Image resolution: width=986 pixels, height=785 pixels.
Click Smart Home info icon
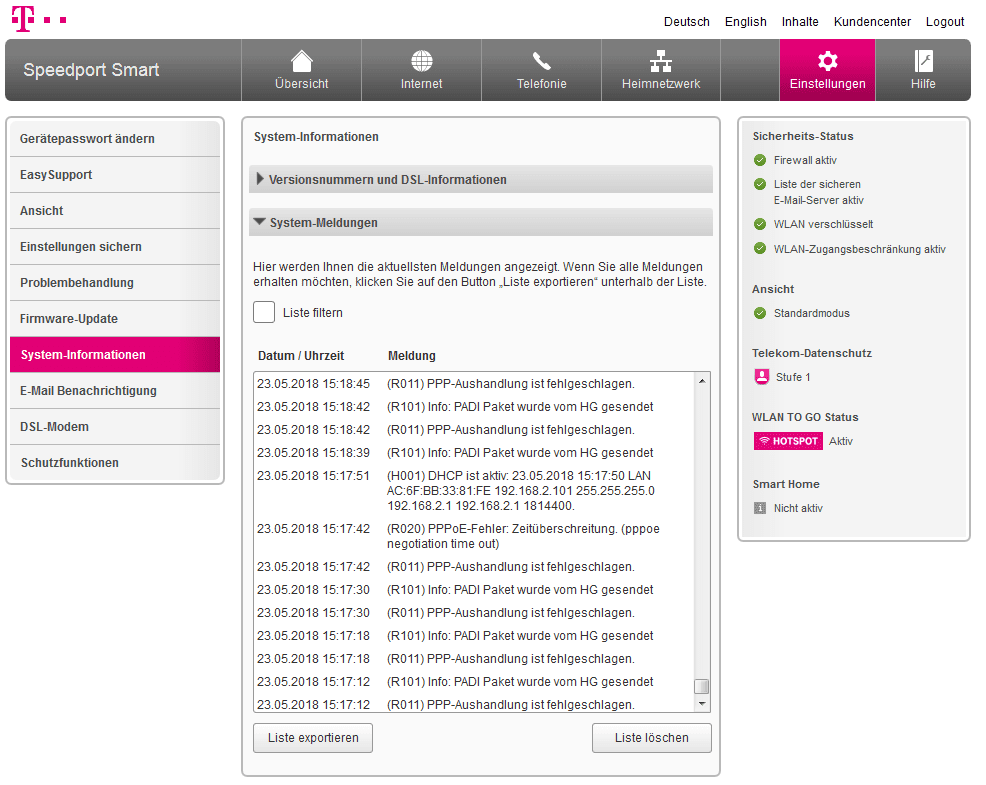pos(760,508)
